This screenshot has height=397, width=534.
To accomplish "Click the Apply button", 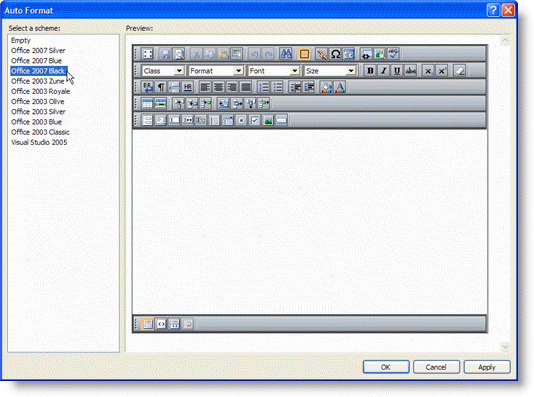I will (487, 367).
